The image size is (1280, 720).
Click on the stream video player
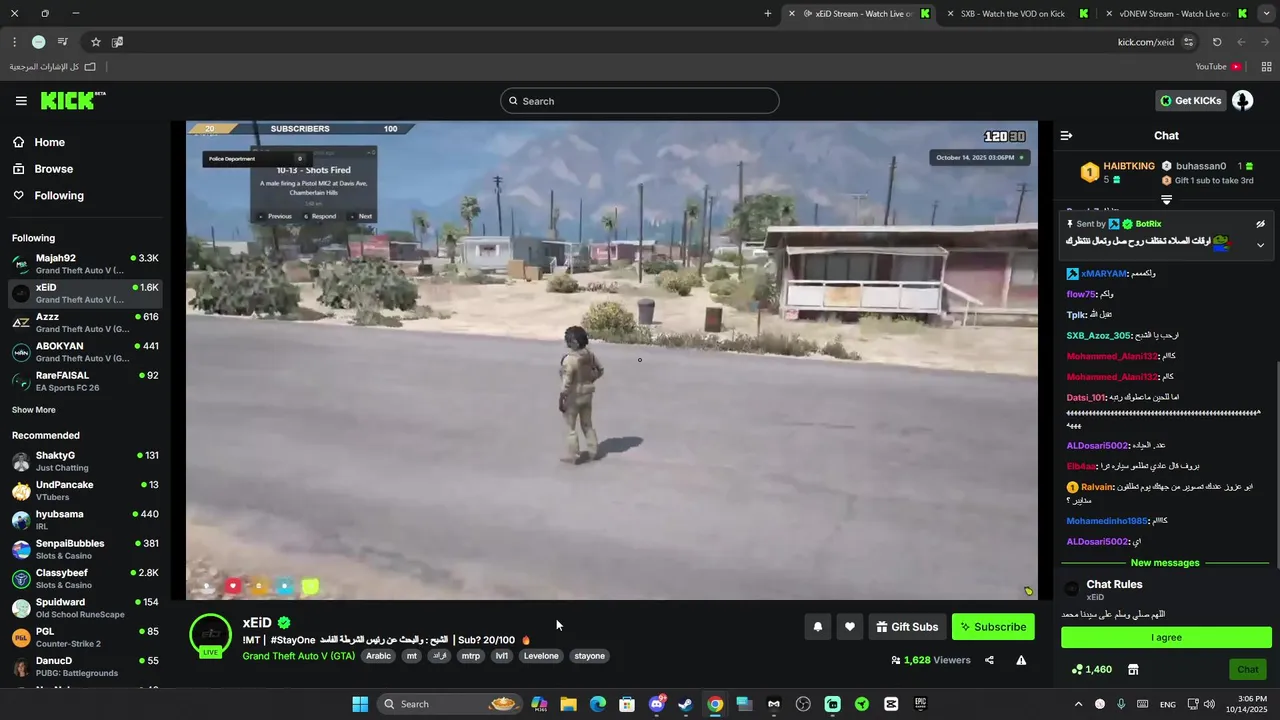612,360
